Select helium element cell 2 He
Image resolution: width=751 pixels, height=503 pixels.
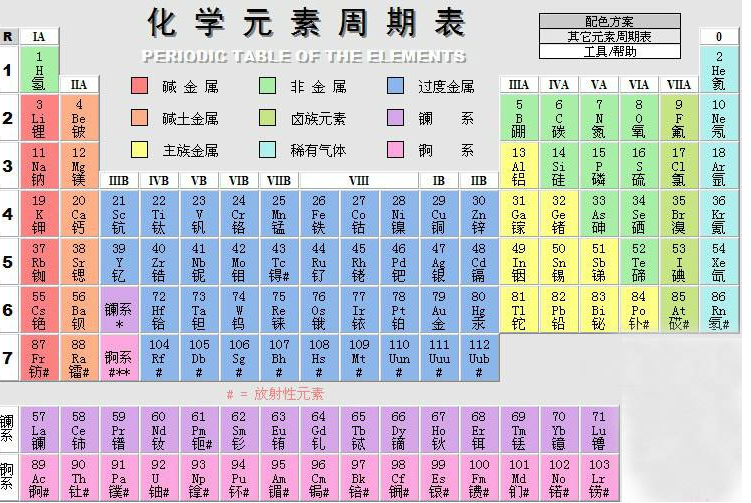(x=718, y=70)
